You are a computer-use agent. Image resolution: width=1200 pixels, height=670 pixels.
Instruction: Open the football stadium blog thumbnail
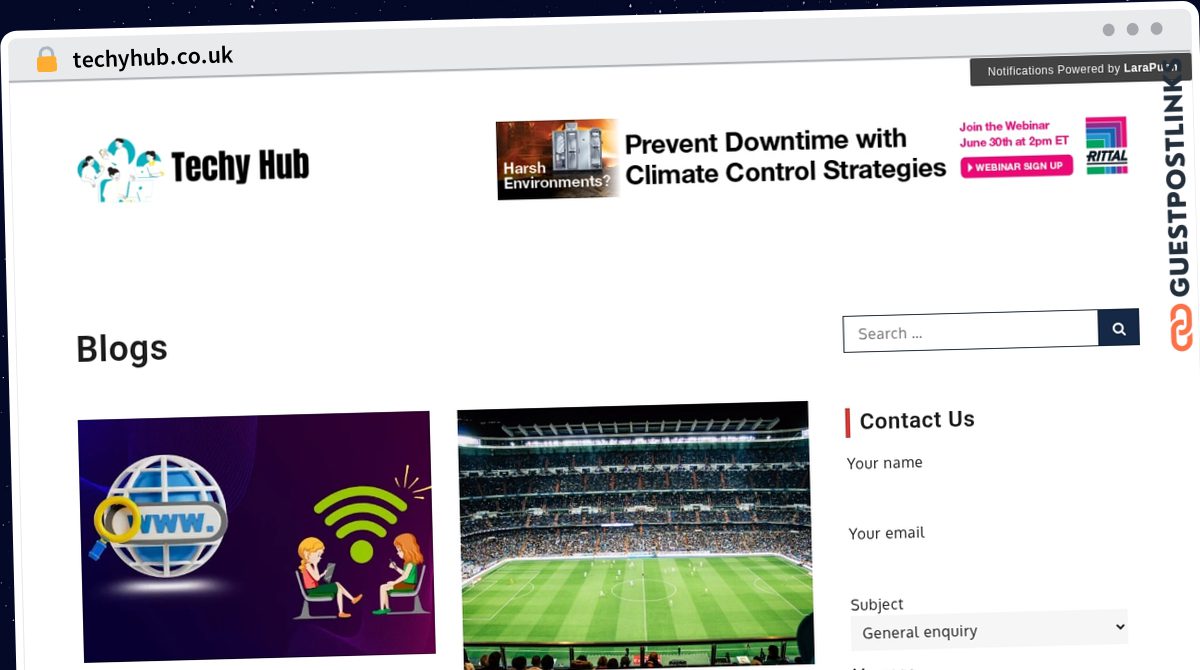click(635, 536)
